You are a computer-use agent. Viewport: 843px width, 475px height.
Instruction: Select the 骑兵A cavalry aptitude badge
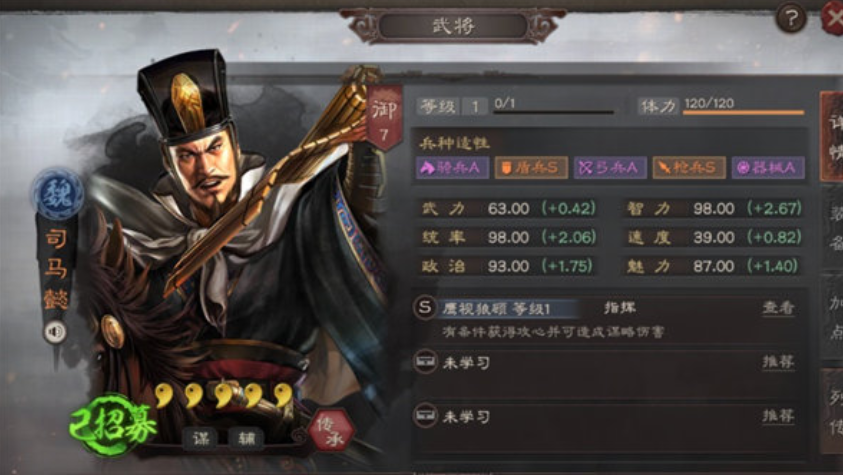(452, 168)
